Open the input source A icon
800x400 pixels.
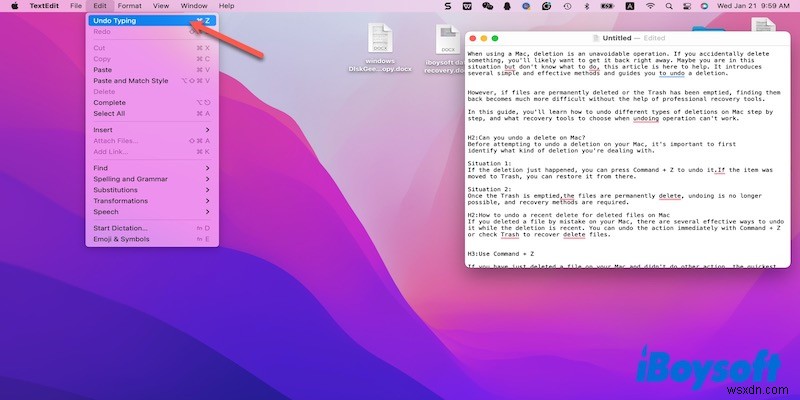coord(630,6)
